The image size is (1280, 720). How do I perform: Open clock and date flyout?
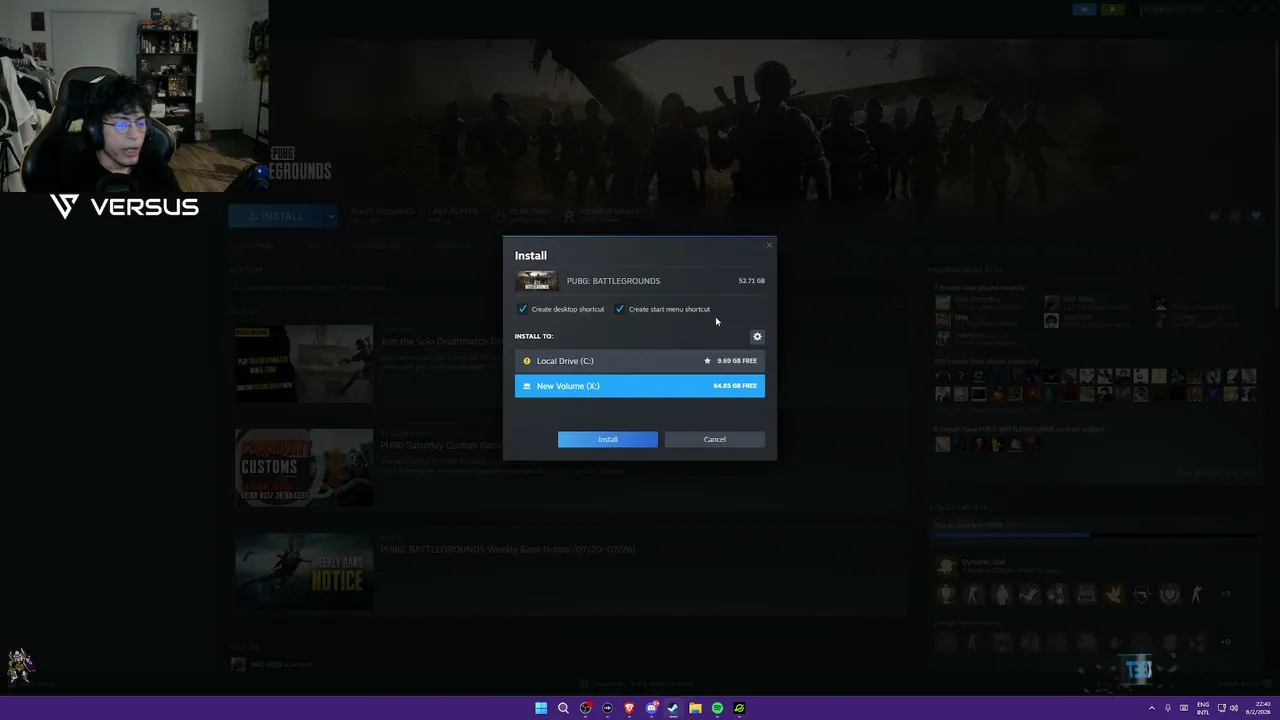click(1258, 708)
